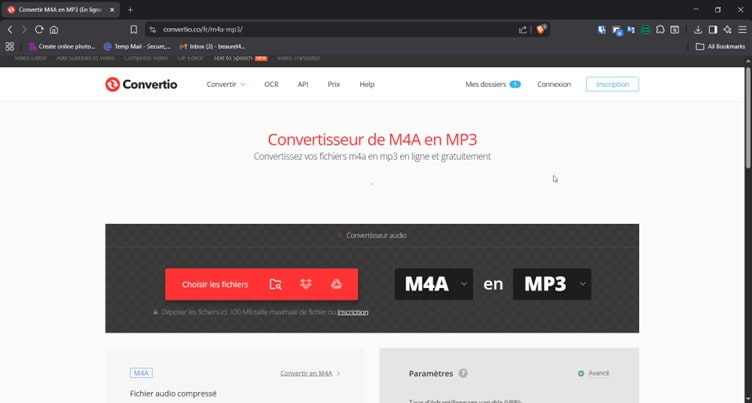Open the browser home page icon
752x403 pixels.
coord(54,30)
